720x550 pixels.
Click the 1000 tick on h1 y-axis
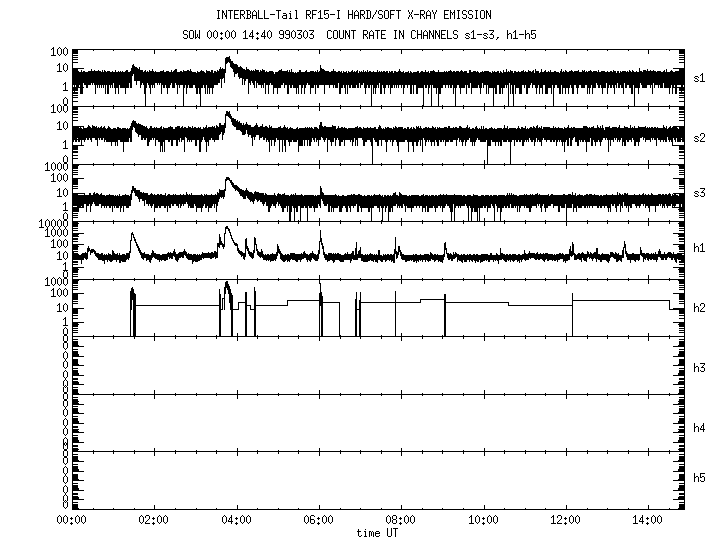coord(52,225)
